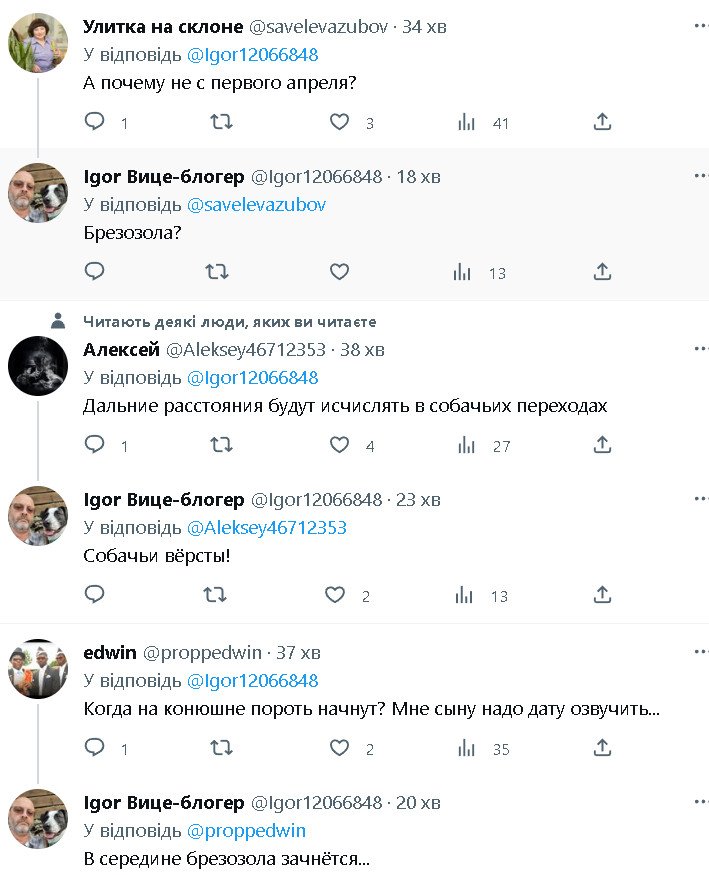
Task: Like the 'Брезозола?' tweet
Action: [340, 271]
